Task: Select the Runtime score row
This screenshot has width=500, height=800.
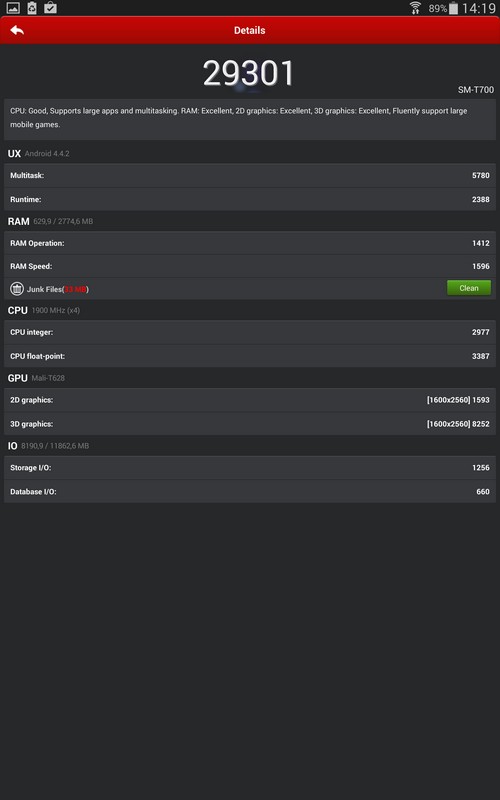Action: [250, 199]
